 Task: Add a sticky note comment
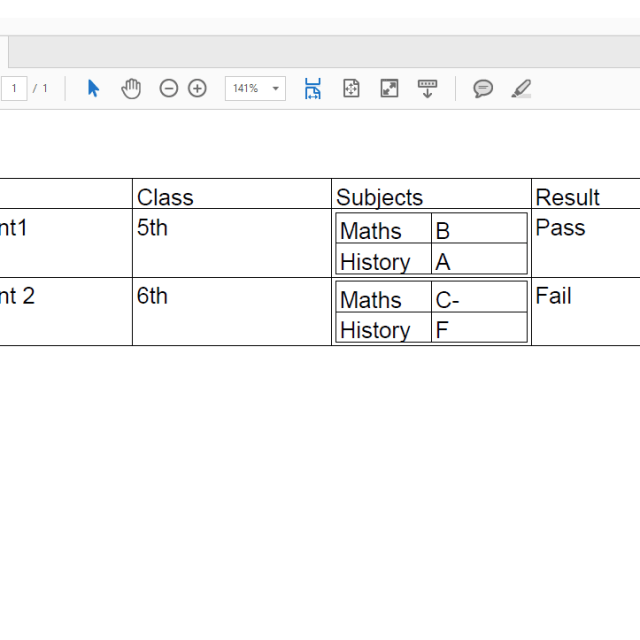coord(483,89)
